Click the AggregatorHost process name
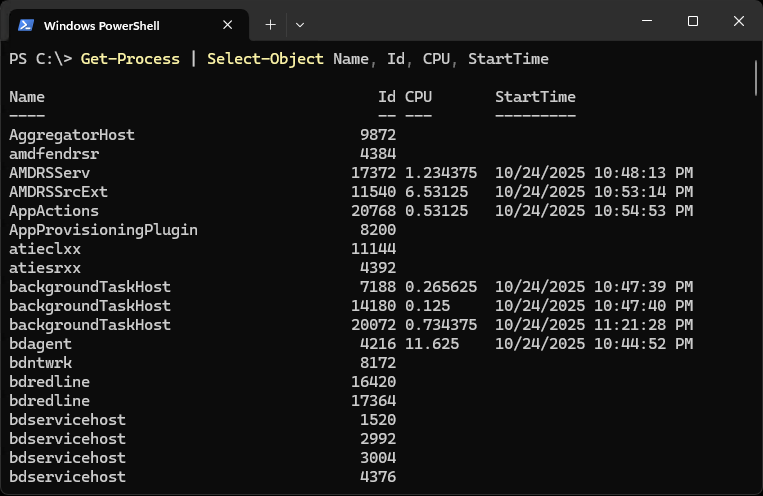 [72, 135]
